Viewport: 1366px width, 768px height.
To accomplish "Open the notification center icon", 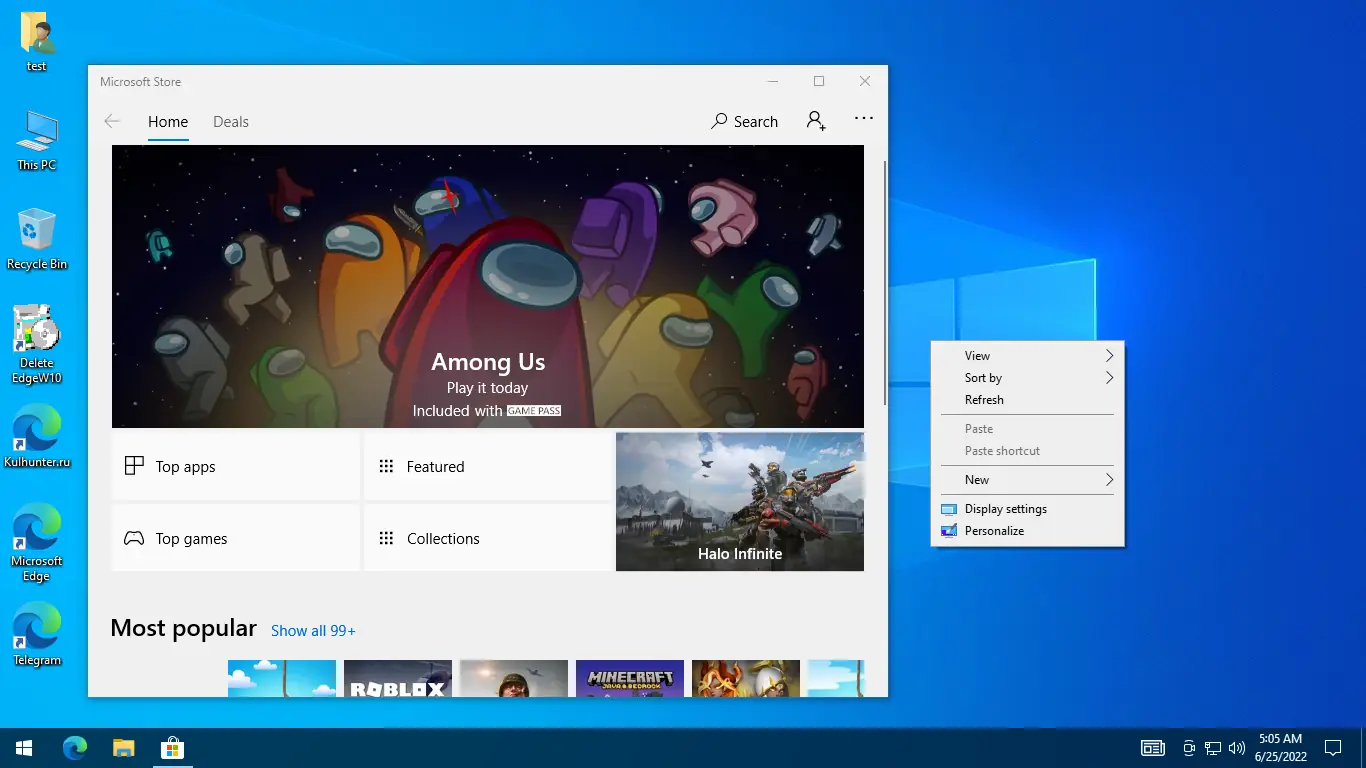I will pyautogui.click(x=1333, y=748).
